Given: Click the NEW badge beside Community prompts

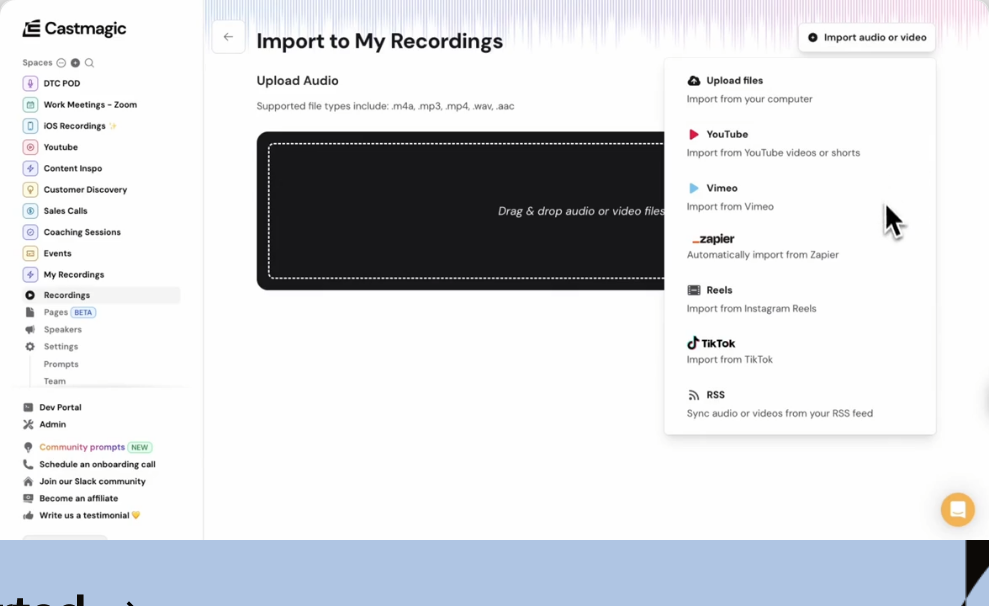Looking at the screenshot, I should tap(139, 447).
